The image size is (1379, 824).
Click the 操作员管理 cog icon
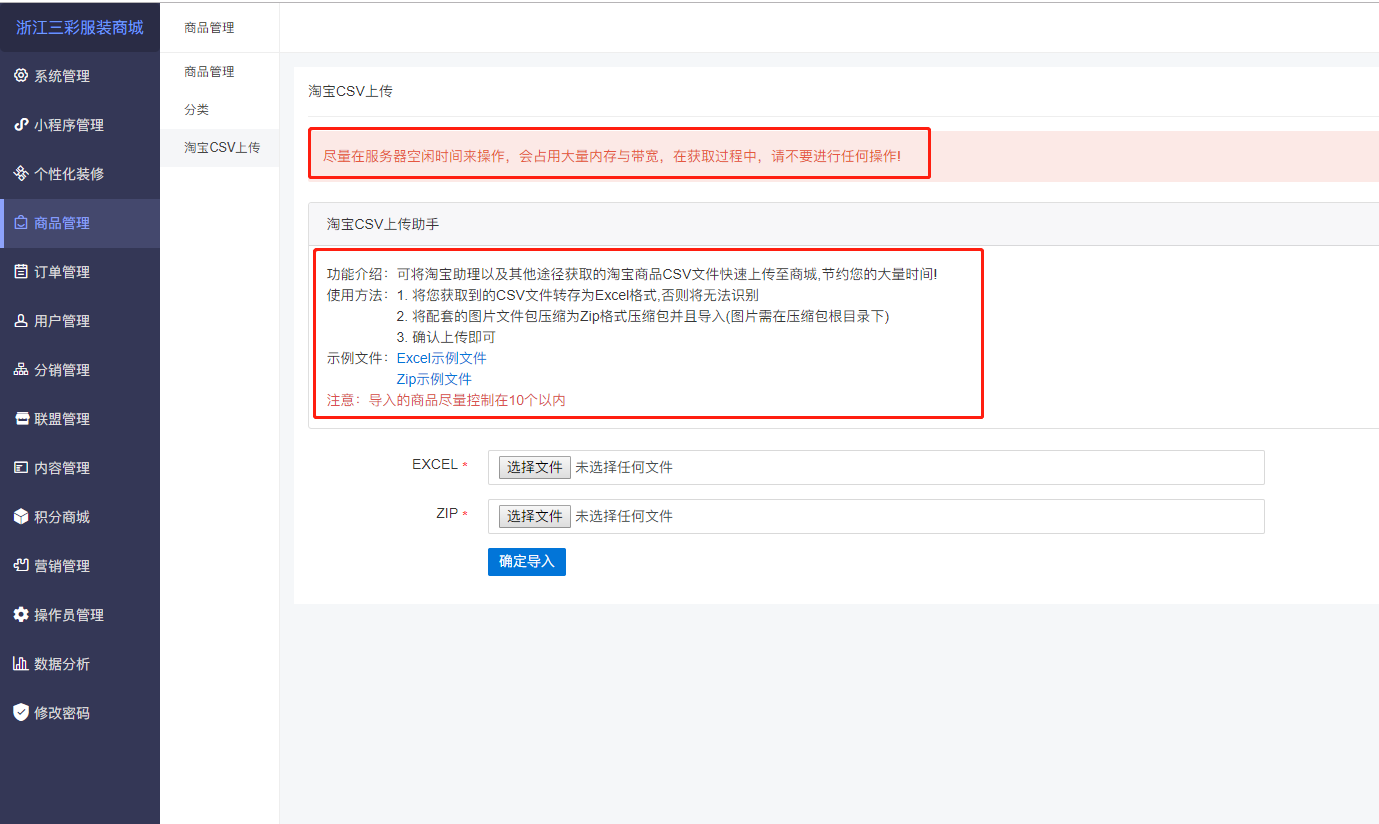click(21, 615)
